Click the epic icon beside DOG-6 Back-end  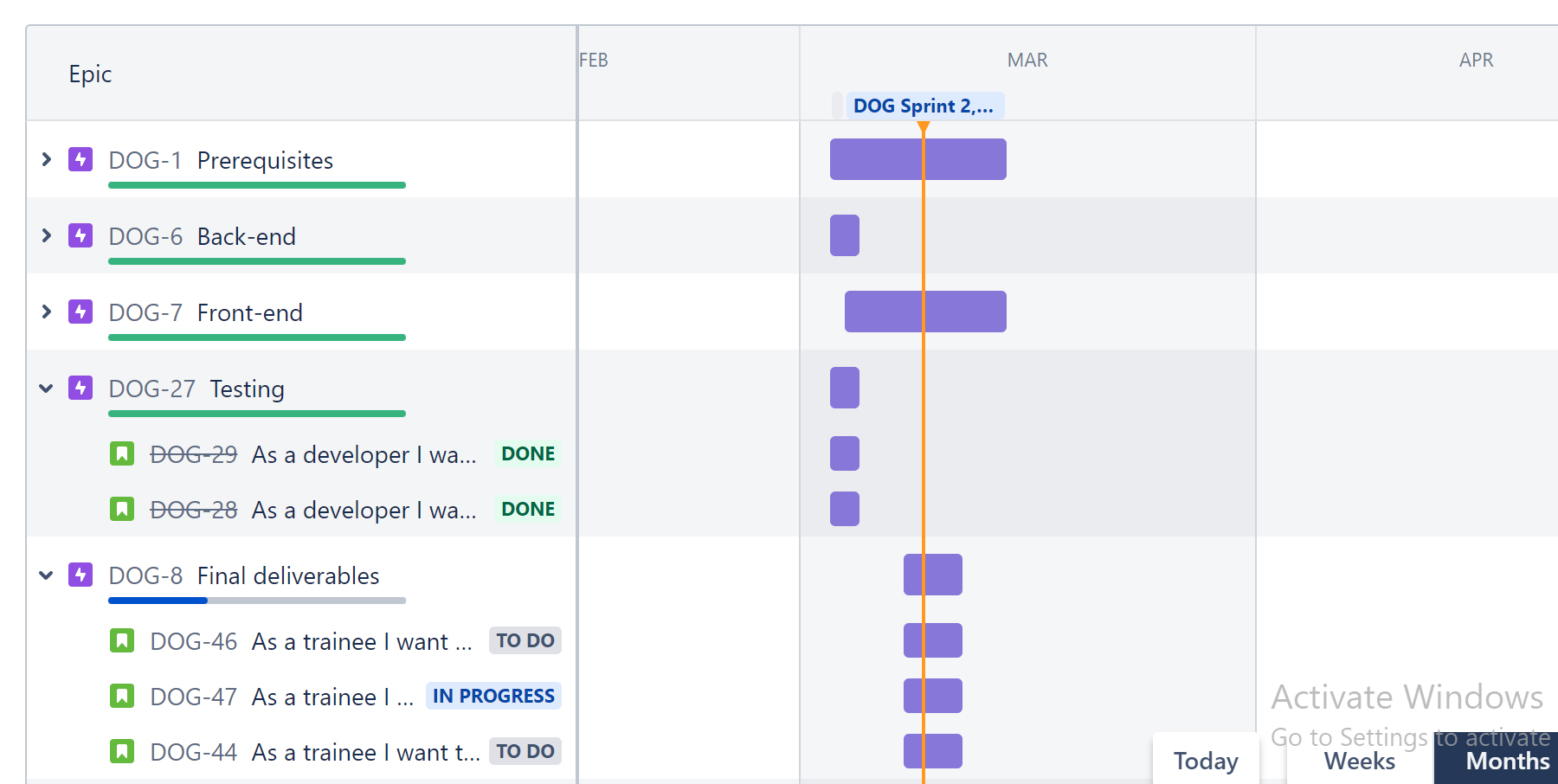click(x=80, y=235)
